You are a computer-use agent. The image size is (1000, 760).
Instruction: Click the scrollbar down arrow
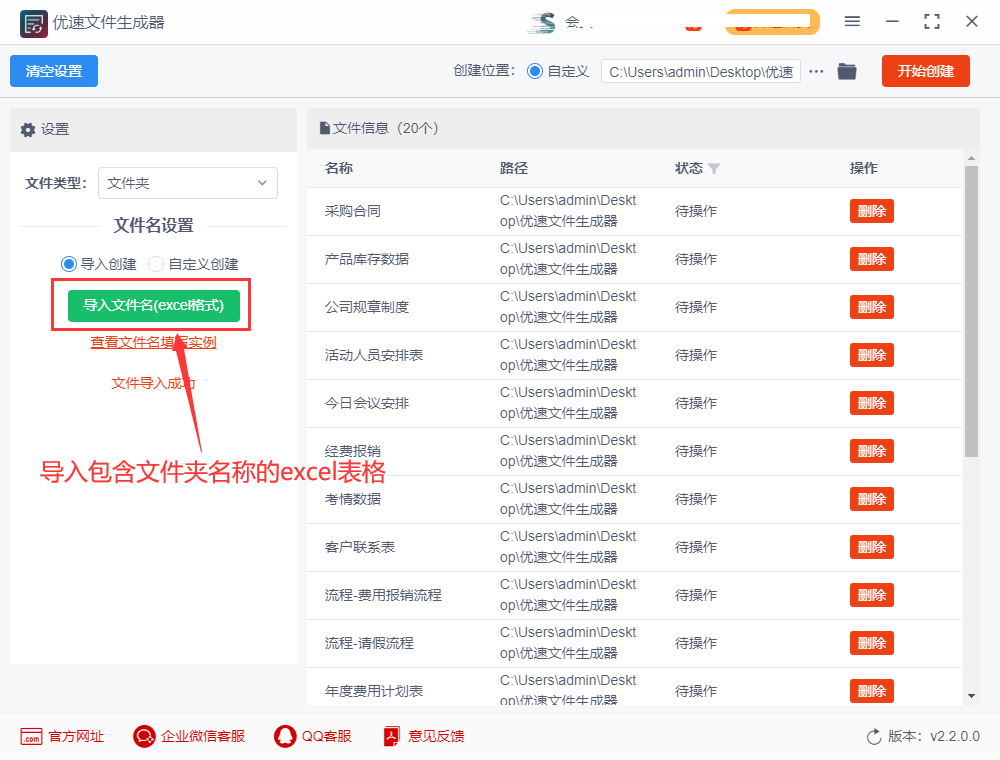point(971,696)
